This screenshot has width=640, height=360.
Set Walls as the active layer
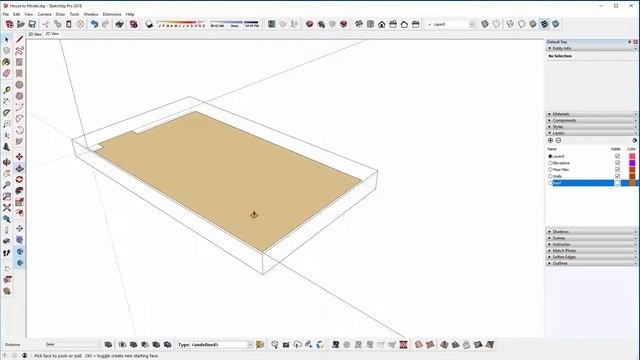(550, 176)
